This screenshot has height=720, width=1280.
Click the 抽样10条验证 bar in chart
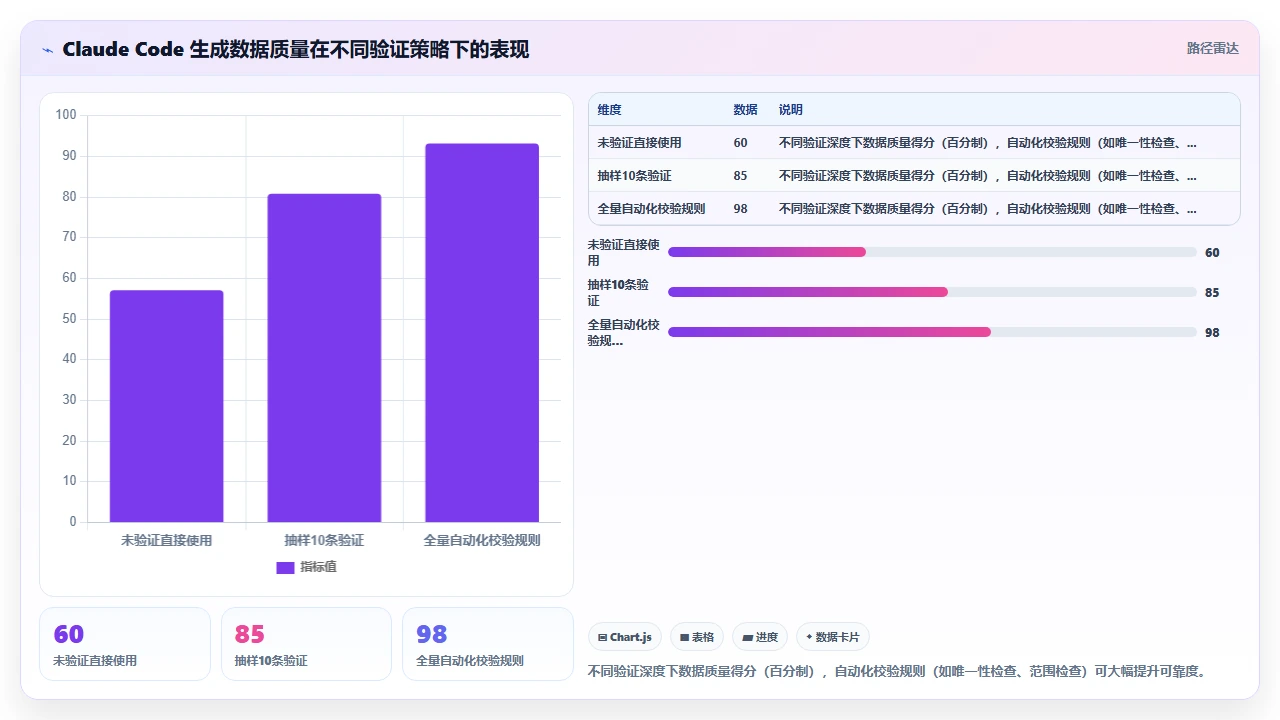click(324, 358)
